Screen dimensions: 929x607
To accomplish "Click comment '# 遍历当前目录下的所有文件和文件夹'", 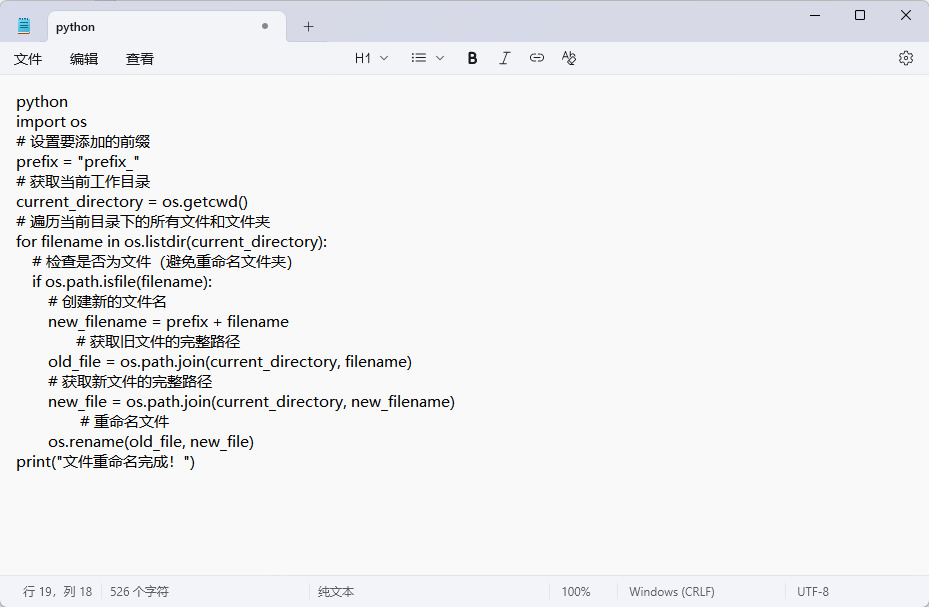I will click(143, 221).
